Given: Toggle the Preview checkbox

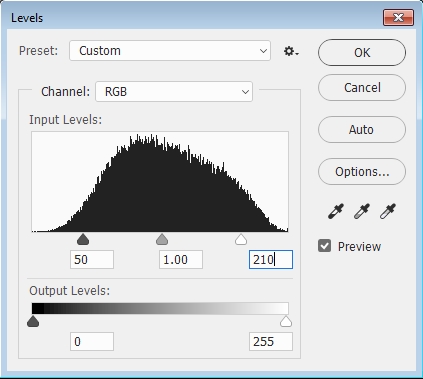Looking at the screenshot, I should (x=324, y=246).
